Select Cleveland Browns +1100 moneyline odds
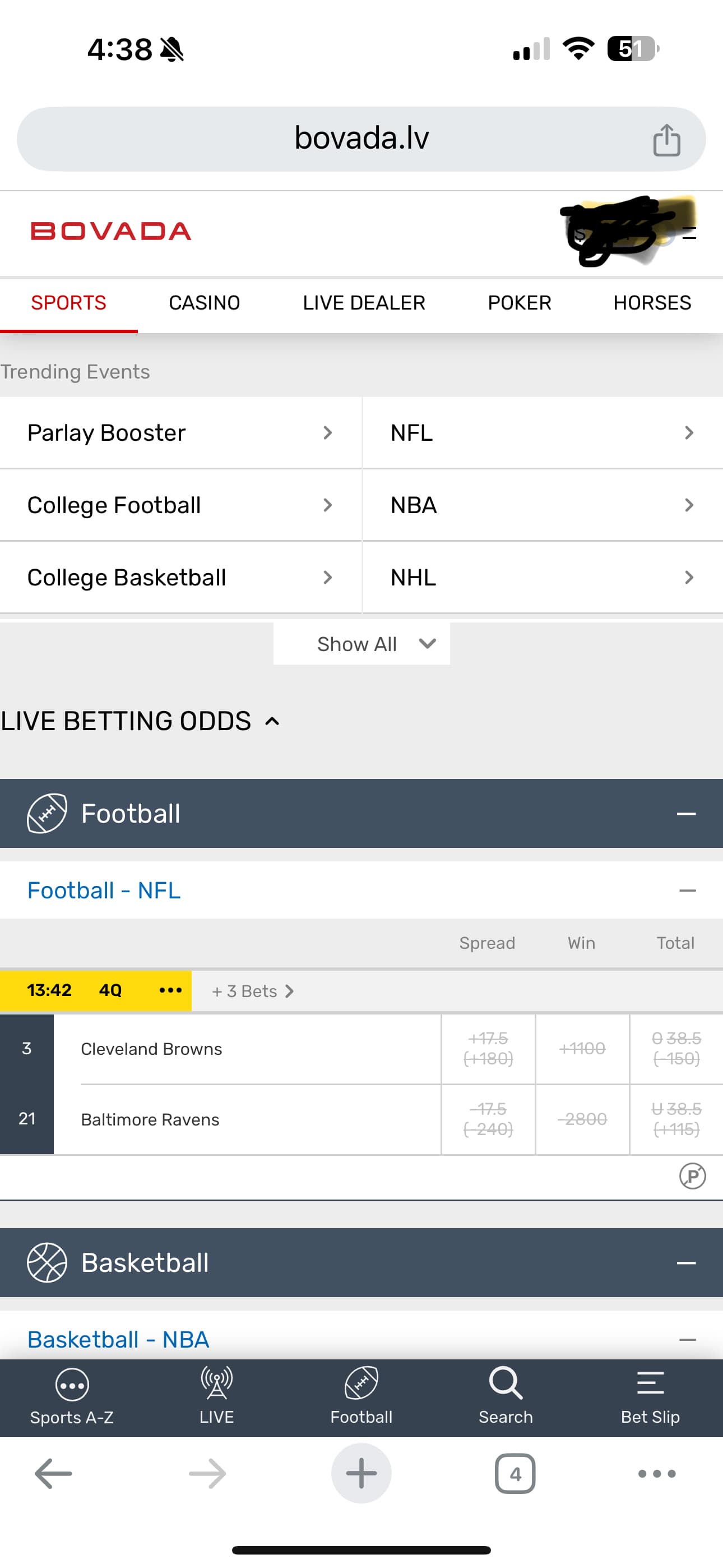 coord(582,1049)
